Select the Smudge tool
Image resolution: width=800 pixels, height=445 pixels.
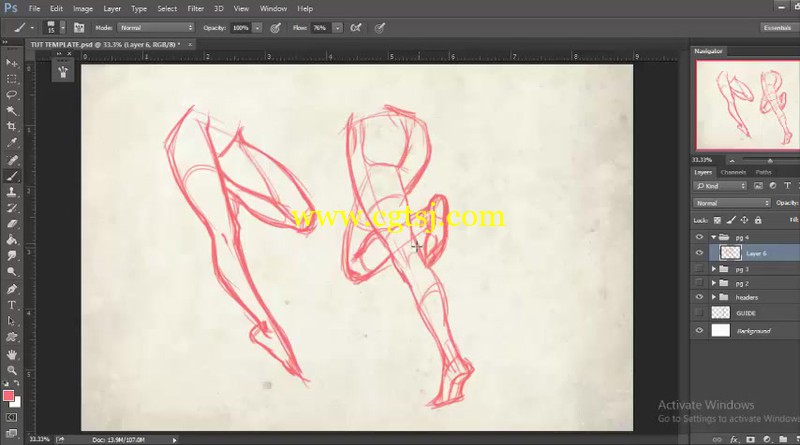tap(11, 255)
